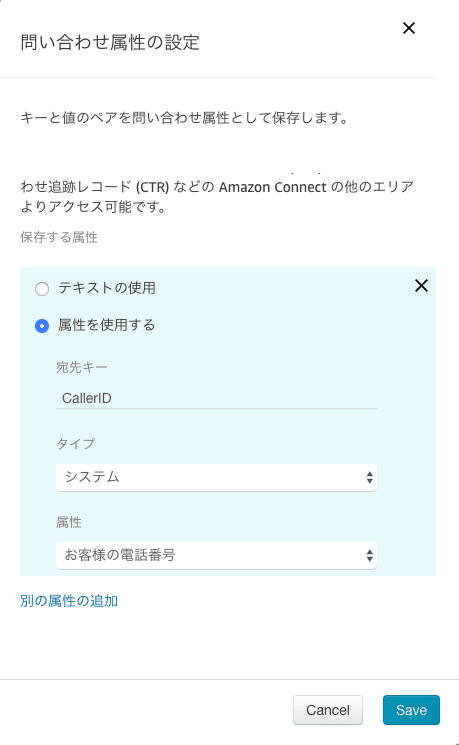Click the arrows icon on the お客様の電話番号 selector
The width and height of the screenshot is (459, 745).
(x=369, y=555)
